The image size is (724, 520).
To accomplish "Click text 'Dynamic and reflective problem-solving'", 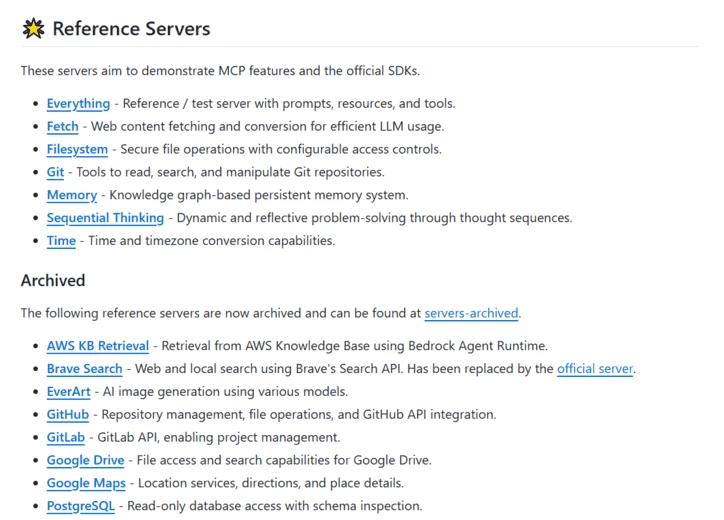I will (291, 218).
